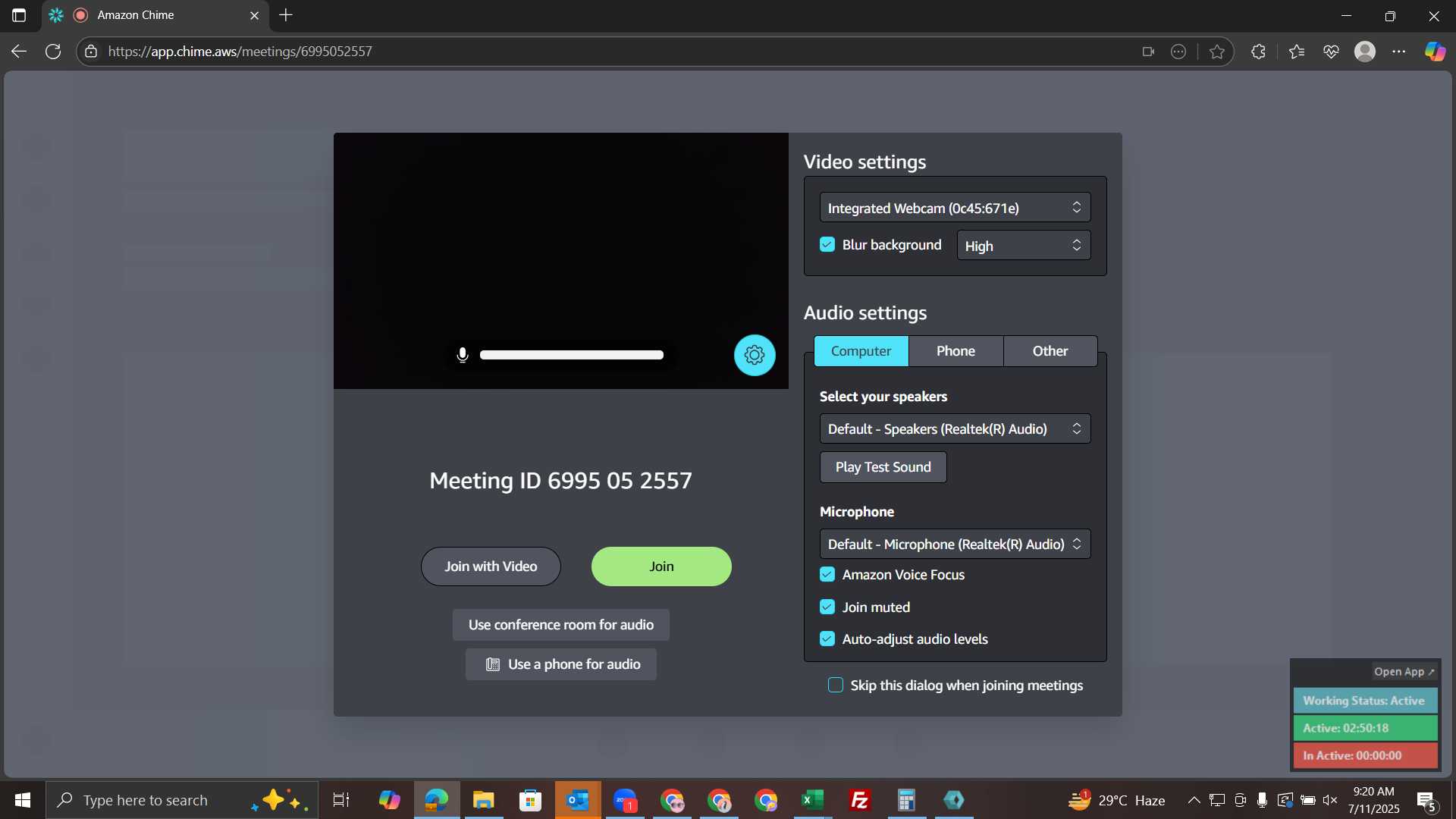Switch to the Other audio tab
Screen dimensions: 1456x819
point(1050,351)
